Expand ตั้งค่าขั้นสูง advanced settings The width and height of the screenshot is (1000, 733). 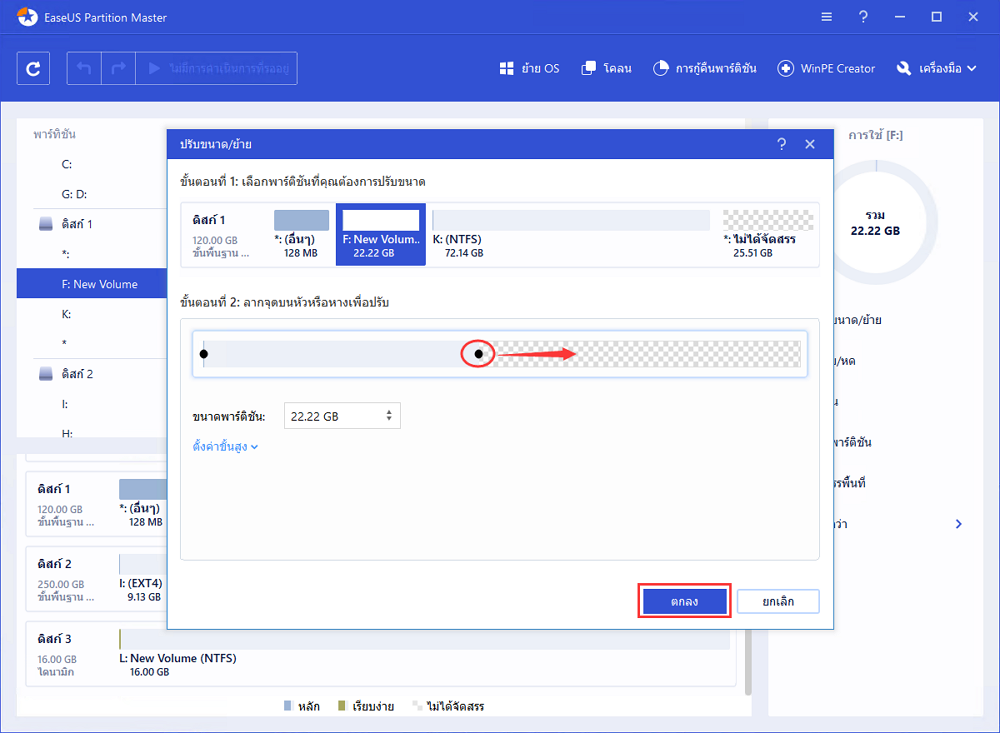[225, 447]
